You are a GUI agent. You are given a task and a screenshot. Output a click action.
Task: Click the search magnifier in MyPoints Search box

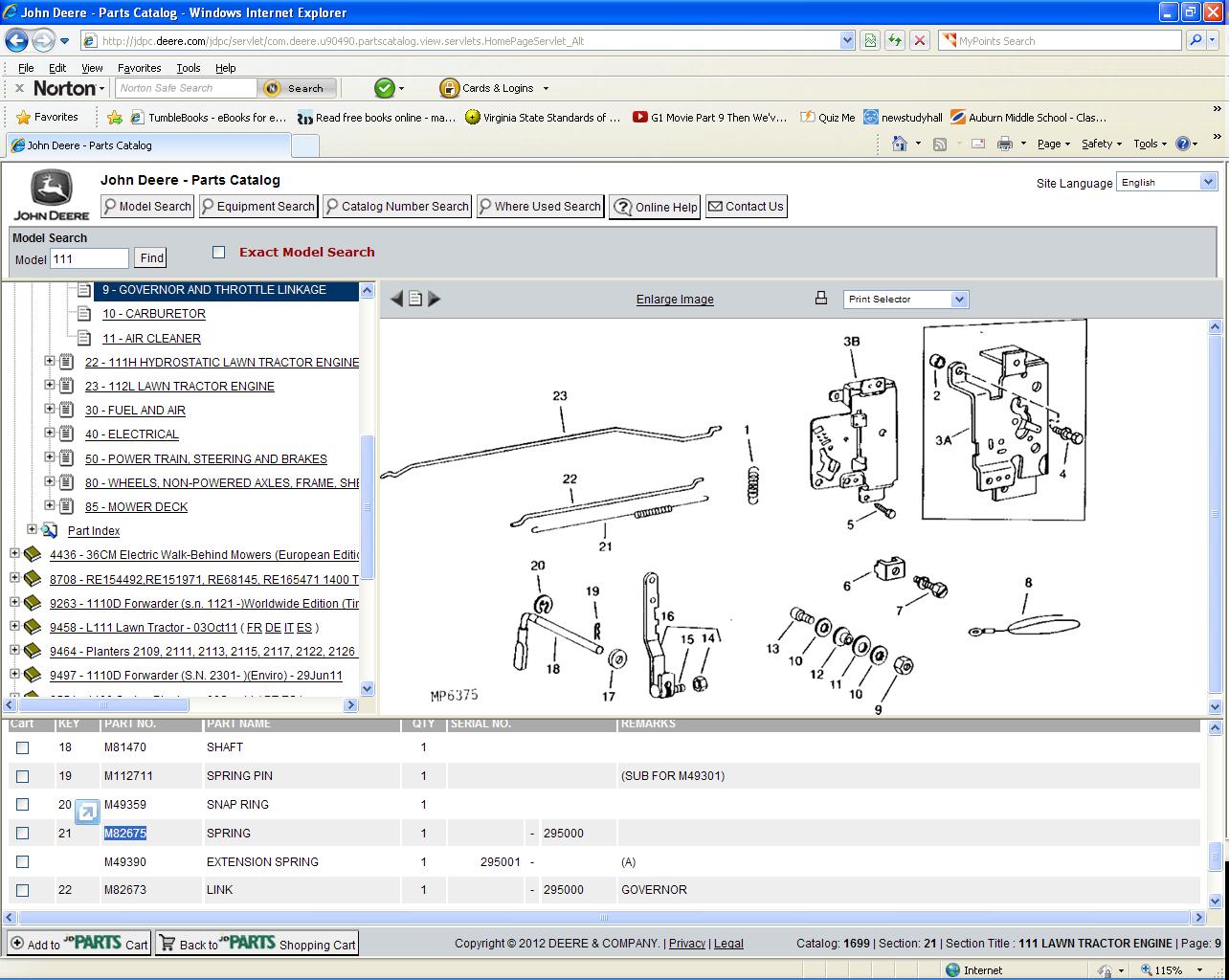coord(1195,40)
